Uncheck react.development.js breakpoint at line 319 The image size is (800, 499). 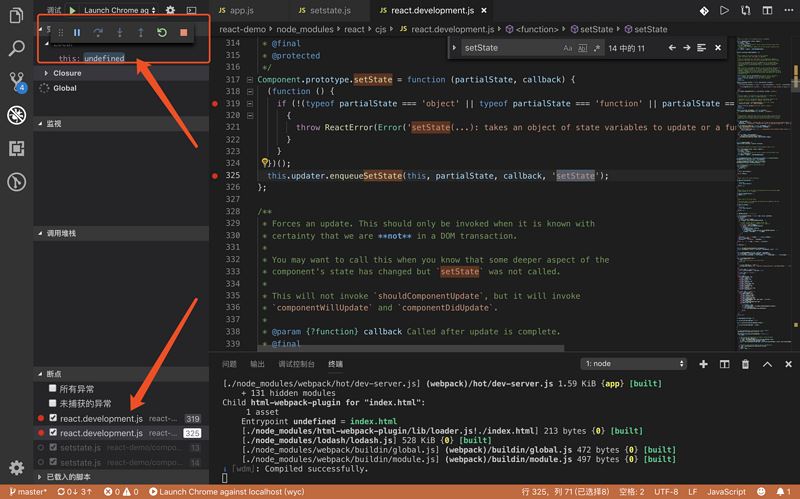tap(53, 418)
